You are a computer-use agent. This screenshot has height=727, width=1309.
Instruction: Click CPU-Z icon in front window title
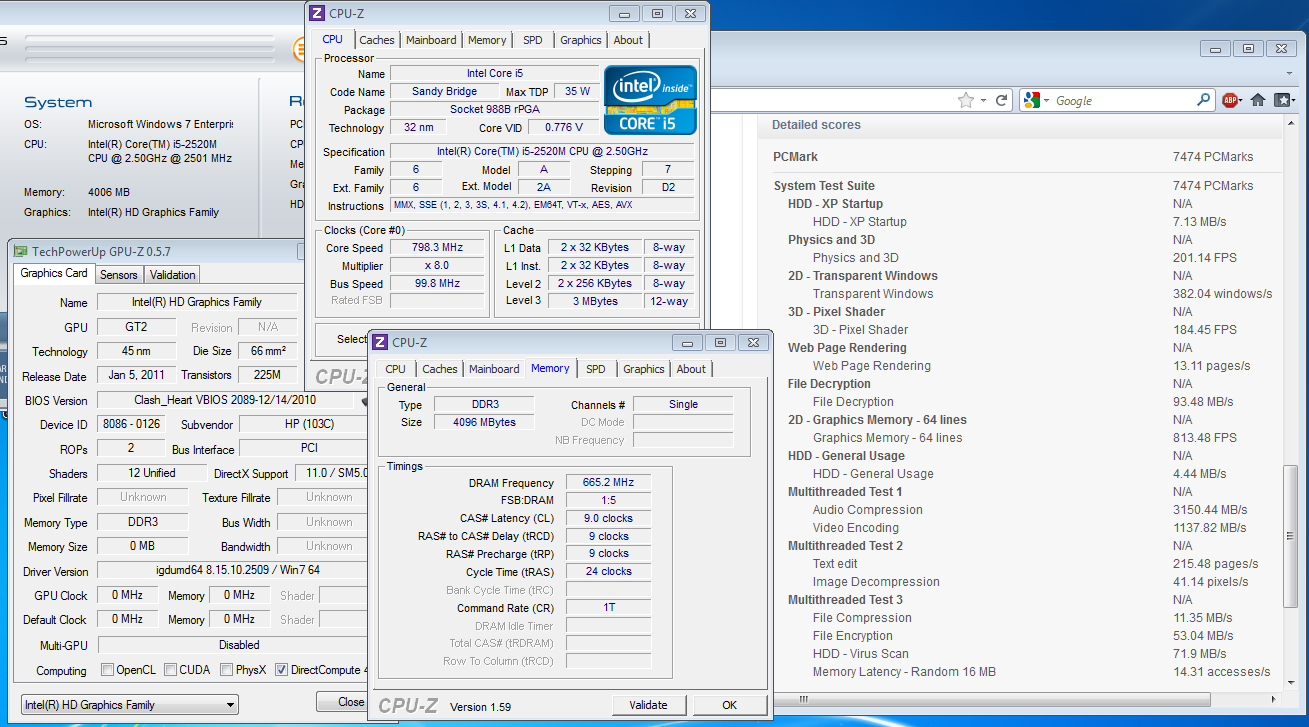(381, 342)
